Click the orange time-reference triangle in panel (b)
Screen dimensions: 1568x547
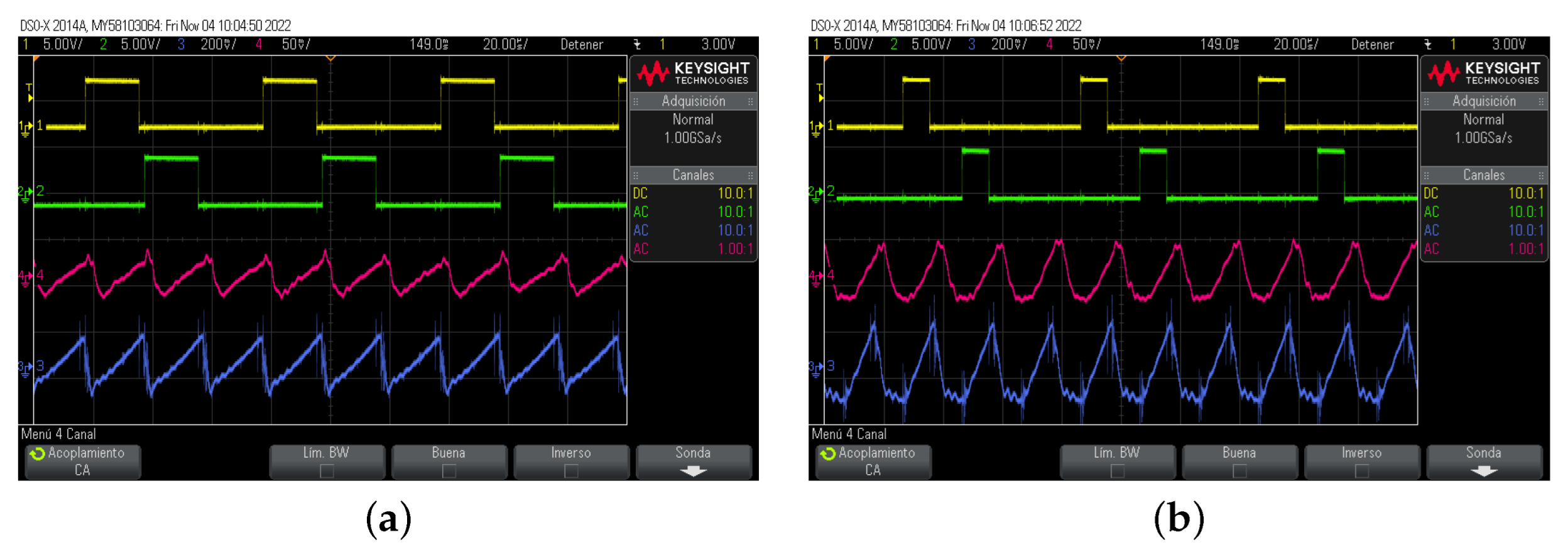pos(1121,58)
